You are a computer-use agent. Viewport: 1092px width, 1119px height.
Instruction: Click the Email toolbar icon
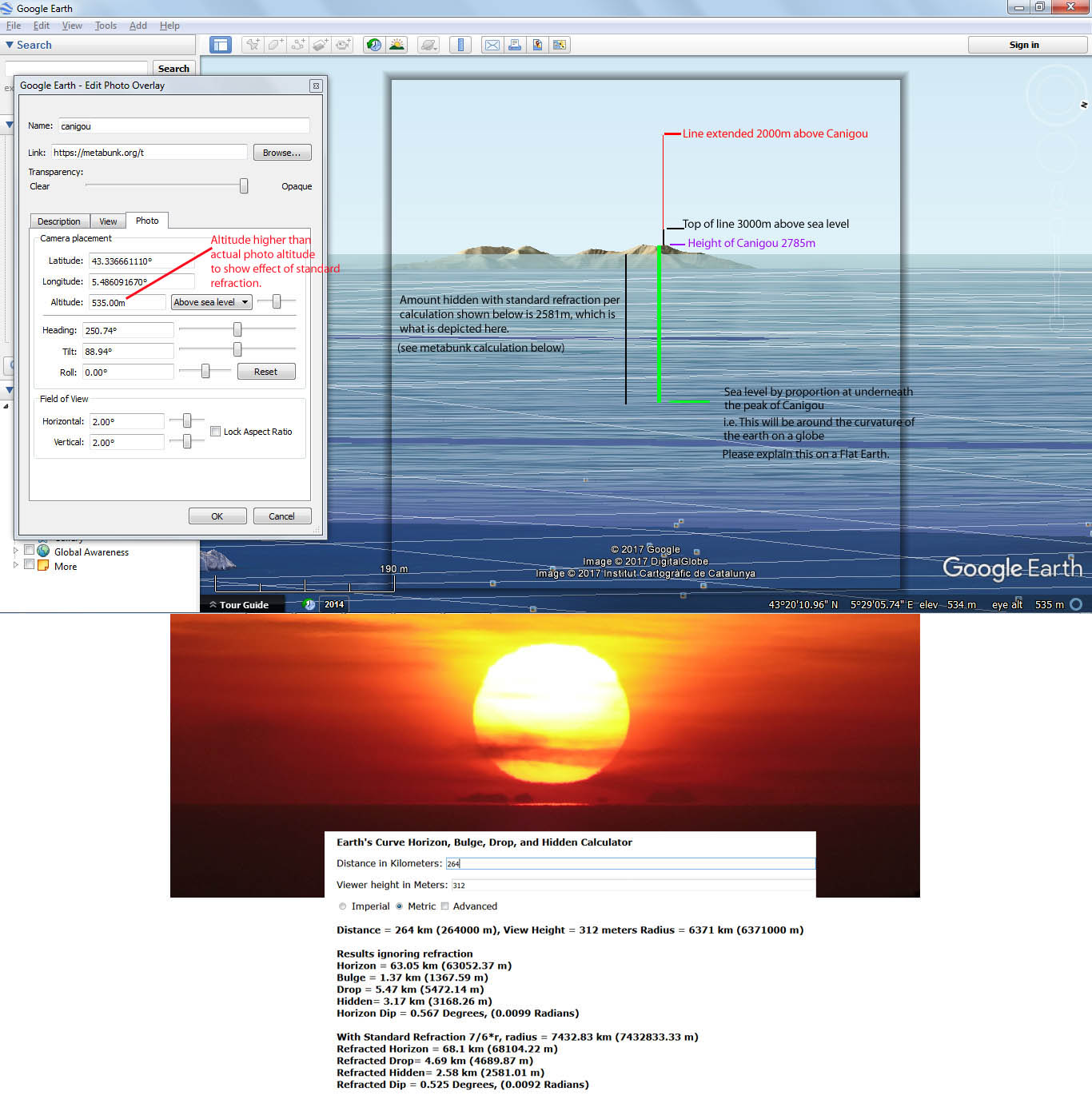[x=492, y=45]
